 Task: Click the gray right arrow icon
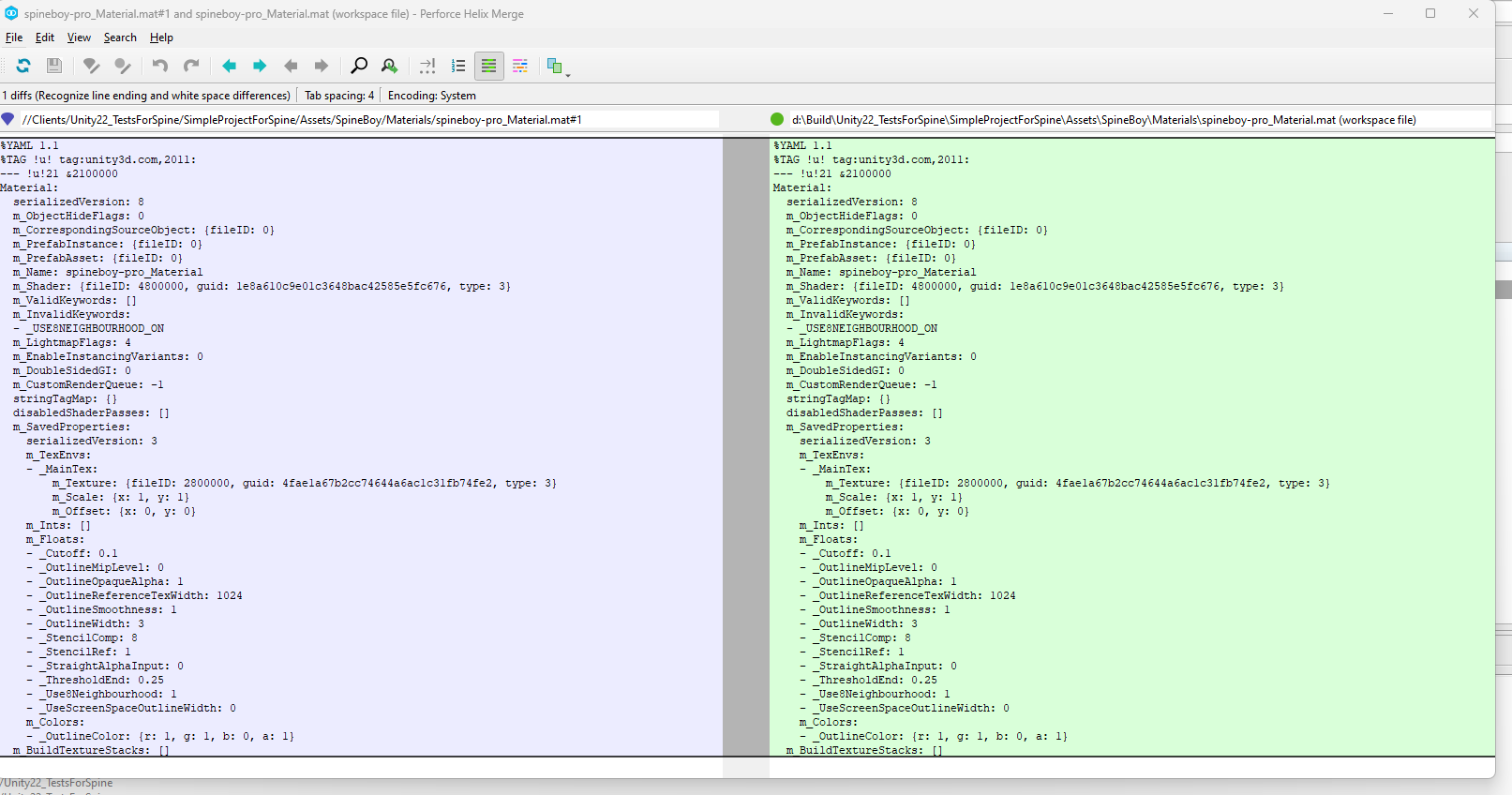pyautogui.click(x=322, y=66)
